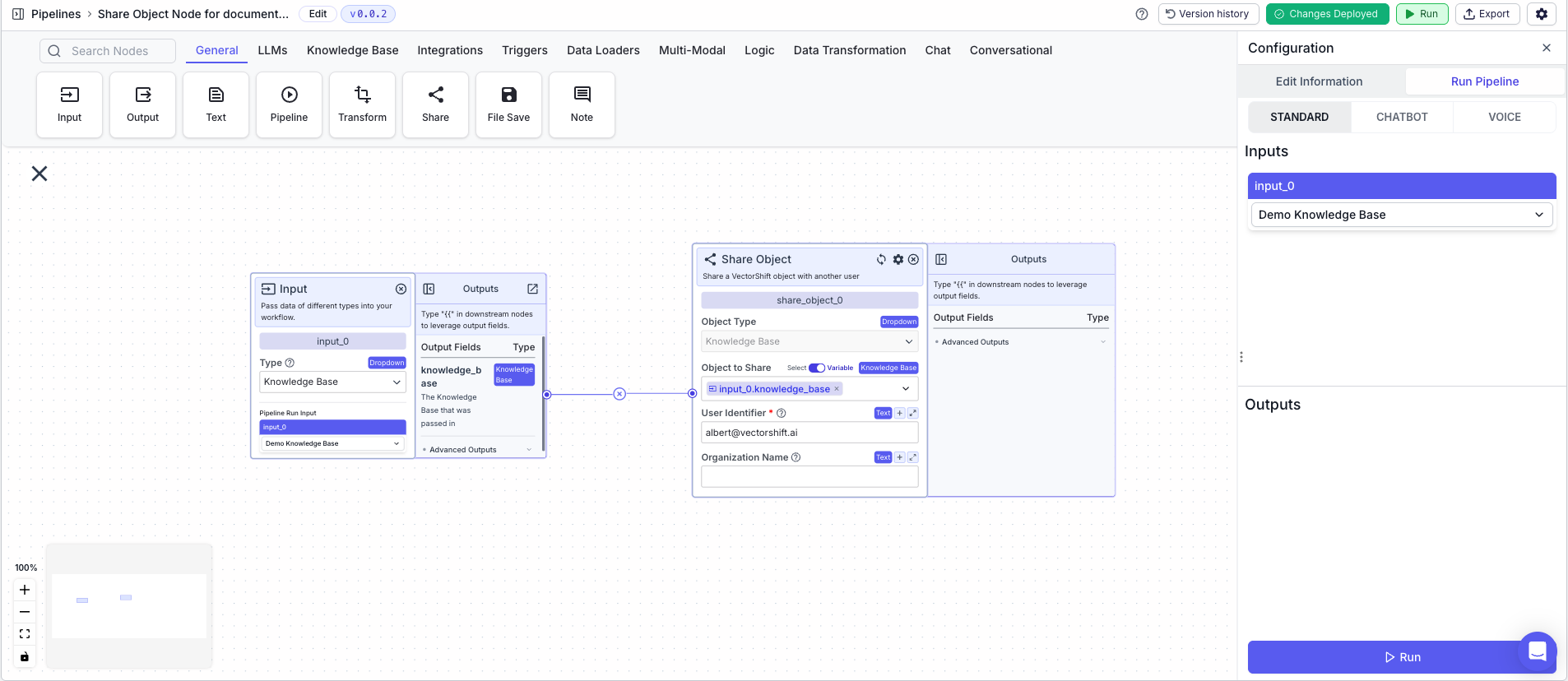Add variable to User Identifier with plus
Screen dimensions: 1568x681
(900, 413)
